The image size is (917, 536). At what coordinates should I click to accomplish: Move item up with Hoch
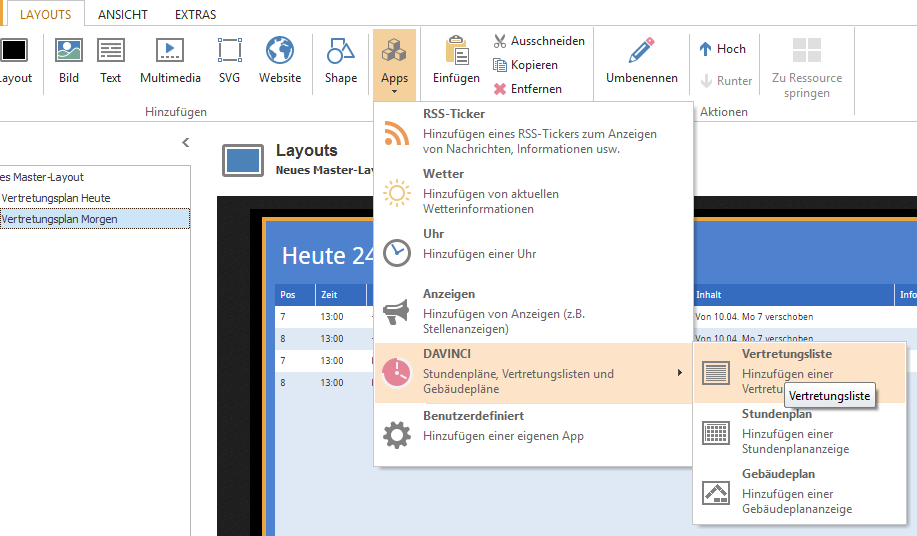pyautogui.click(x=723, y=49)
